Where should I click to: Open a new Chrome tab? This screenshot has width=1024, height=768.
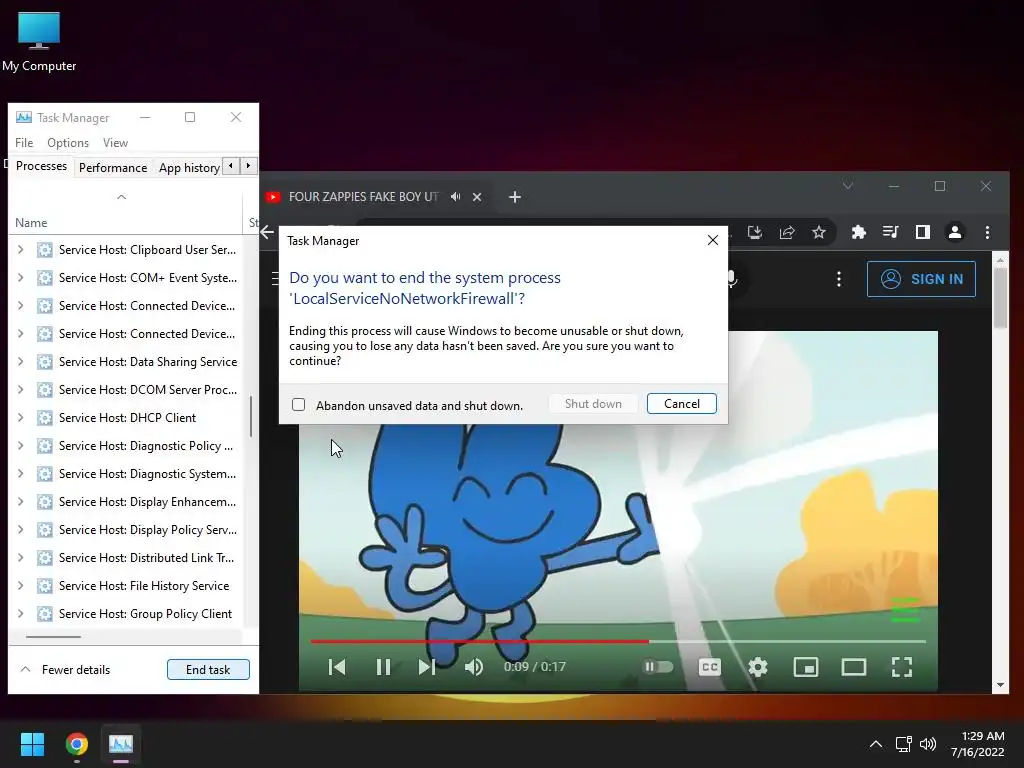click(x=515, y=197)
